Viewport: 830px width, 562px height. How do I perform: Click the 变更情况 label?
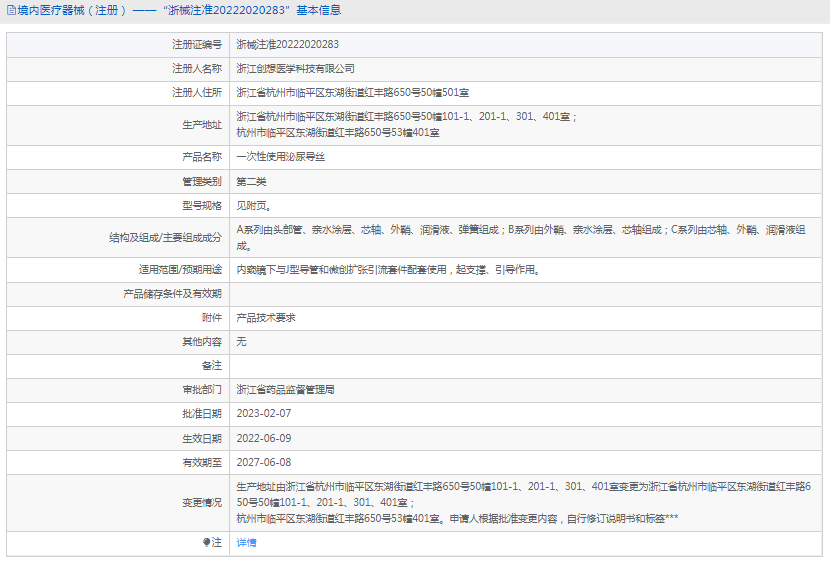202,503
